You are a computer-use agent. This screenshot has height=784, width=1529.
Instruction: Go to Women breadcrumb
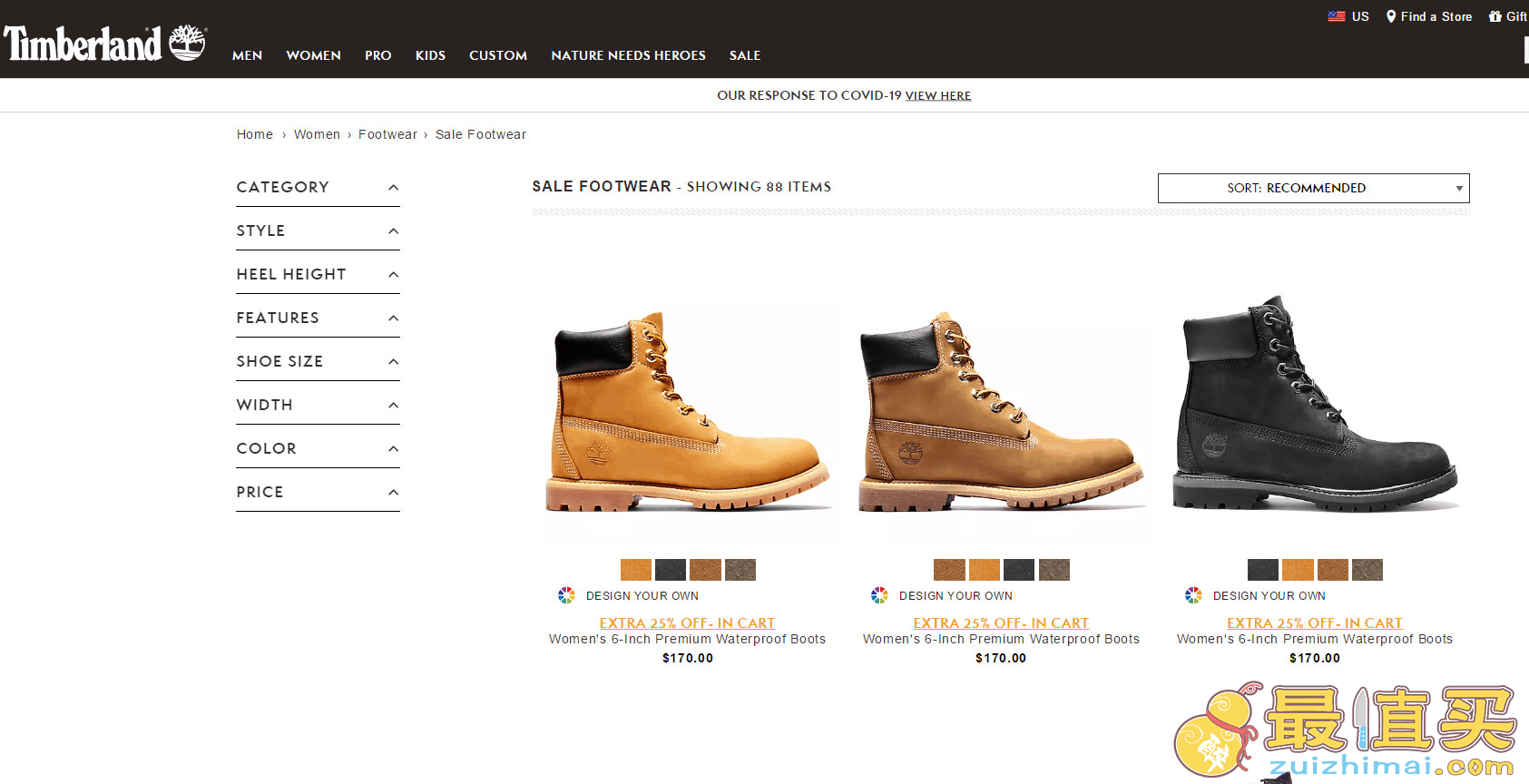coord(317,134)
